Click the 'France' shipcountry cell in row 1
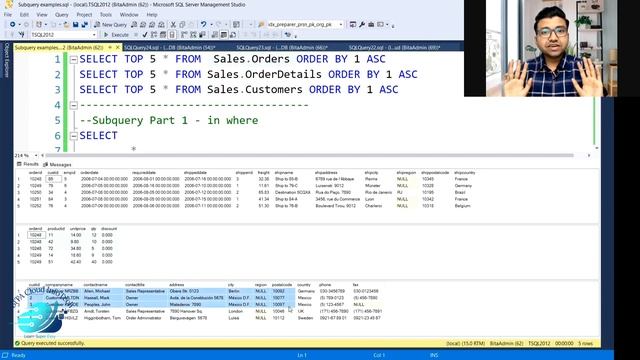 pos(462,179)
